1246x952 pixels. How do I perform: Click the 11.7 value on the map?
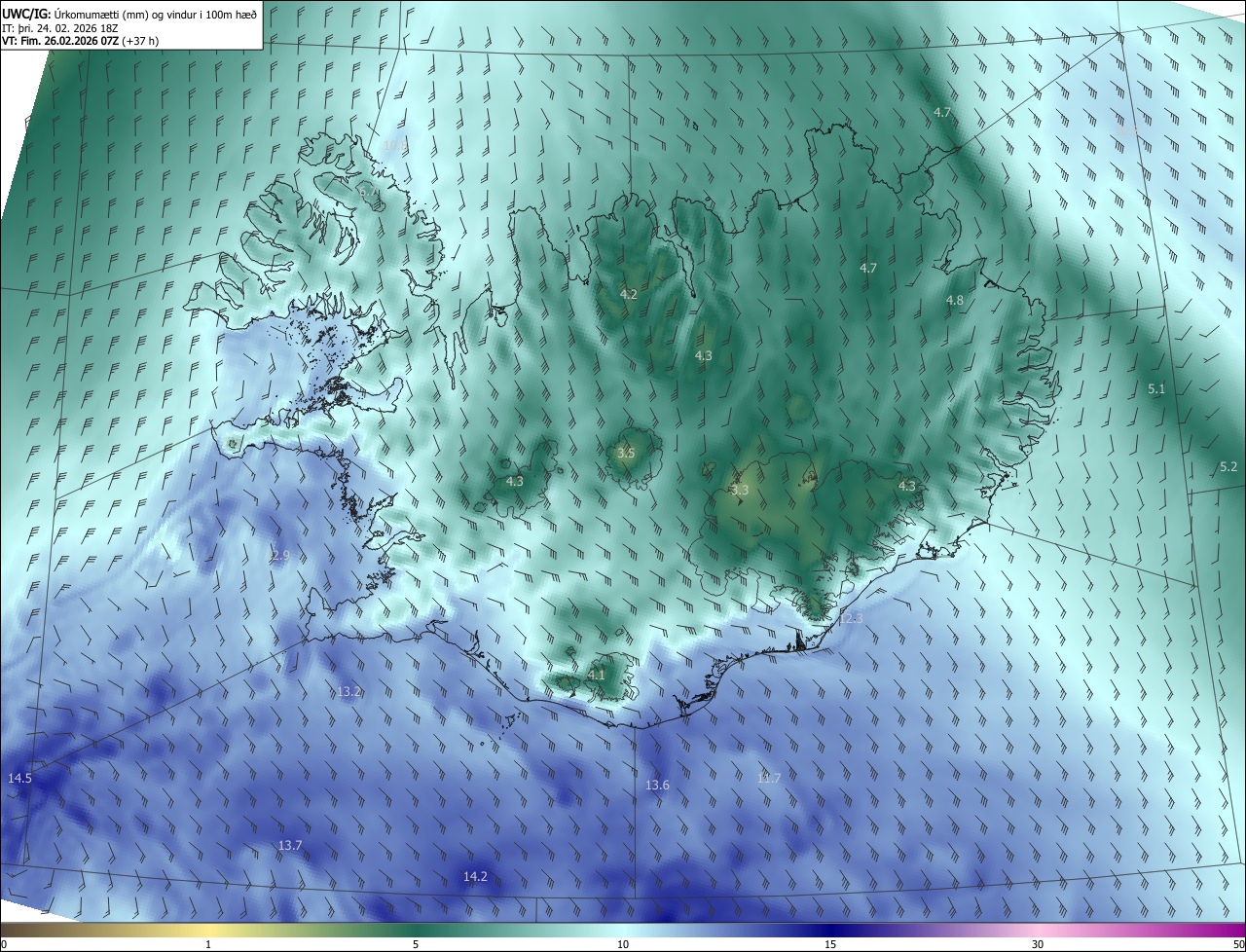[769, 778]
